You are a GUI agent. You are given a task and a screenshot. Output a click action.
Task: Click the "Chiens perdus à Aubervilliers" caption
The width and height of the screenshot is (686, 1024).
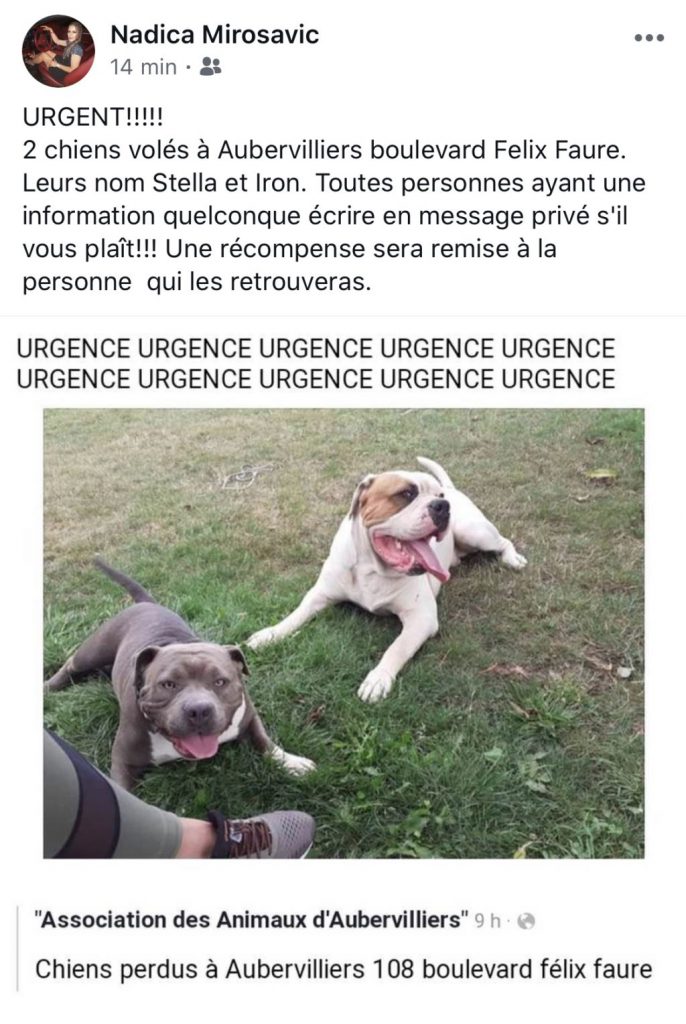click(x=344, y=969)
